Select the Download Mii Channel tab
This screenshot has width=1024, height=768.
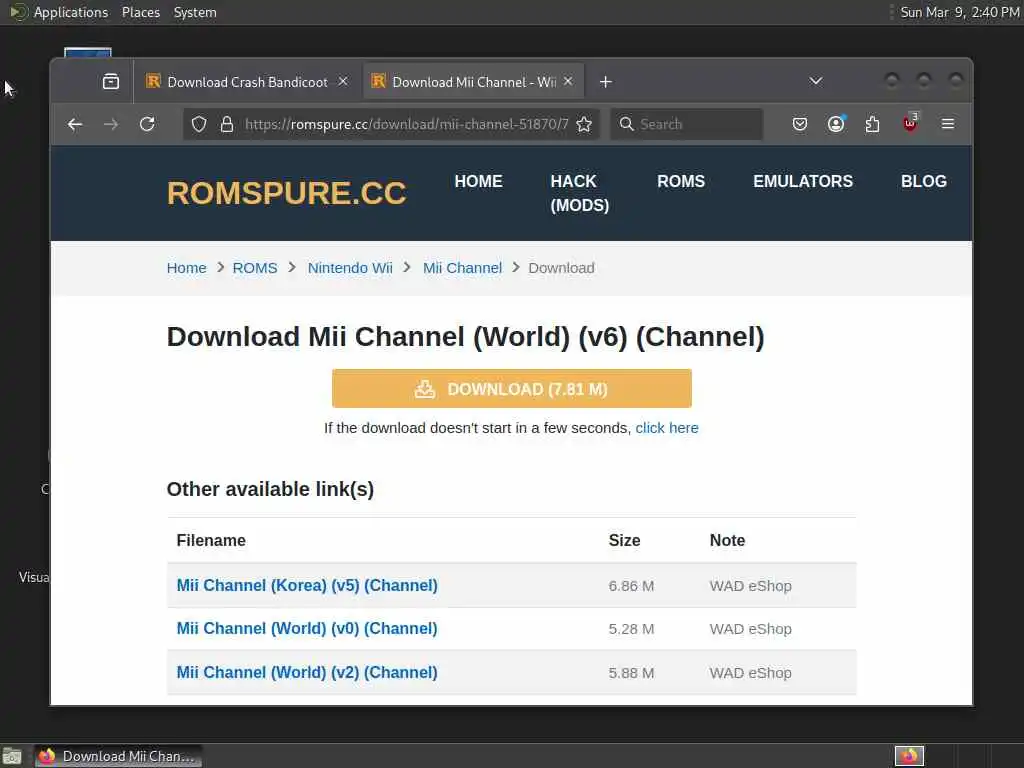(473, 82)
